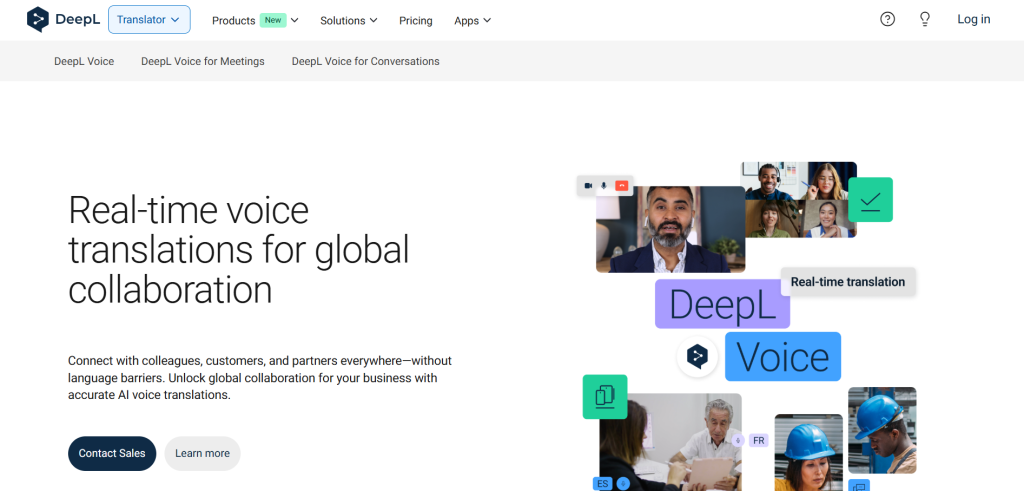The image size is (1024, 491).
Task: Expand the Products menu
Action: tap(255, 20)
